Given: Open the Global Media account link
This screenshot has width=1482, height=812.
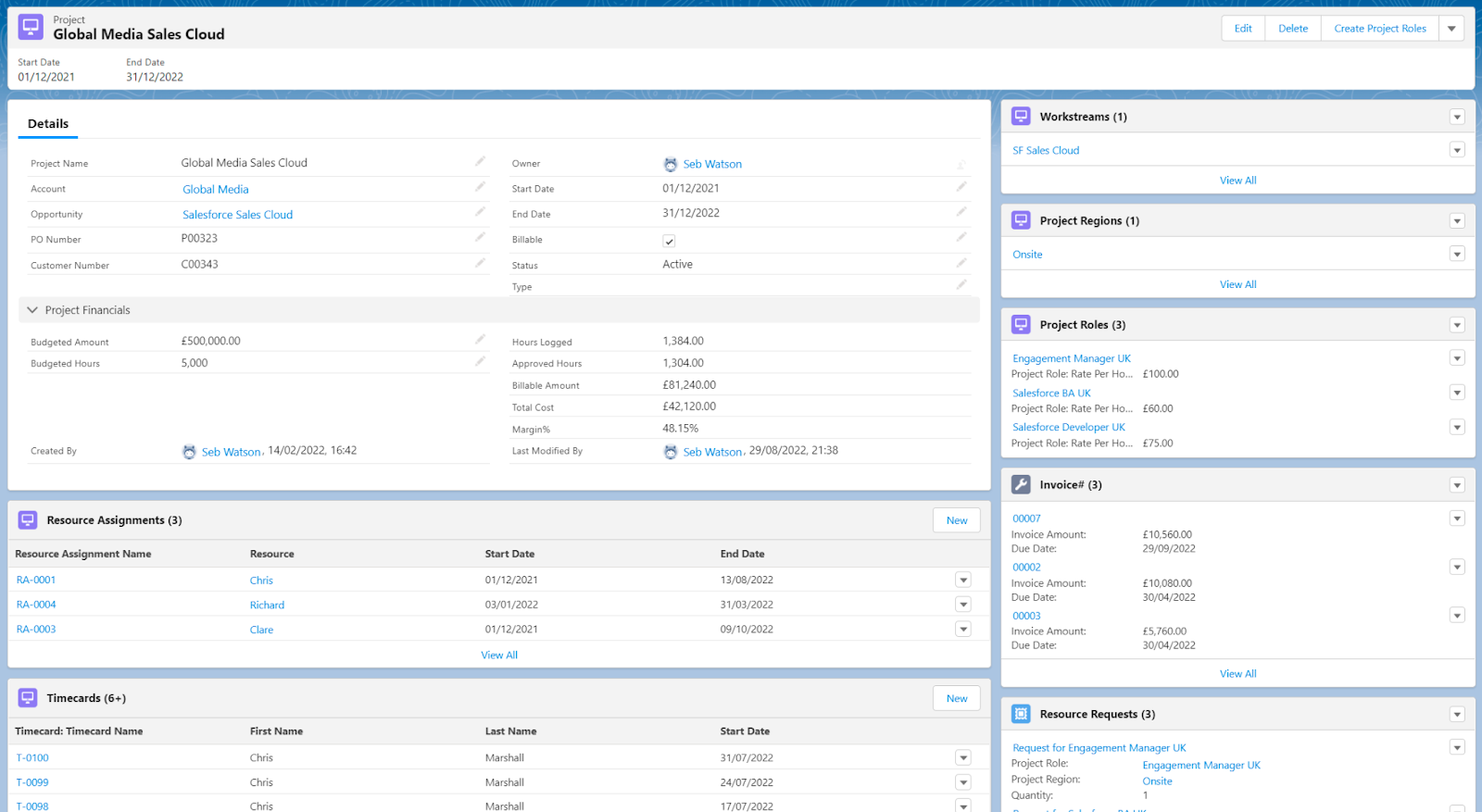Looking at the screenshot, I should [216, 189].
